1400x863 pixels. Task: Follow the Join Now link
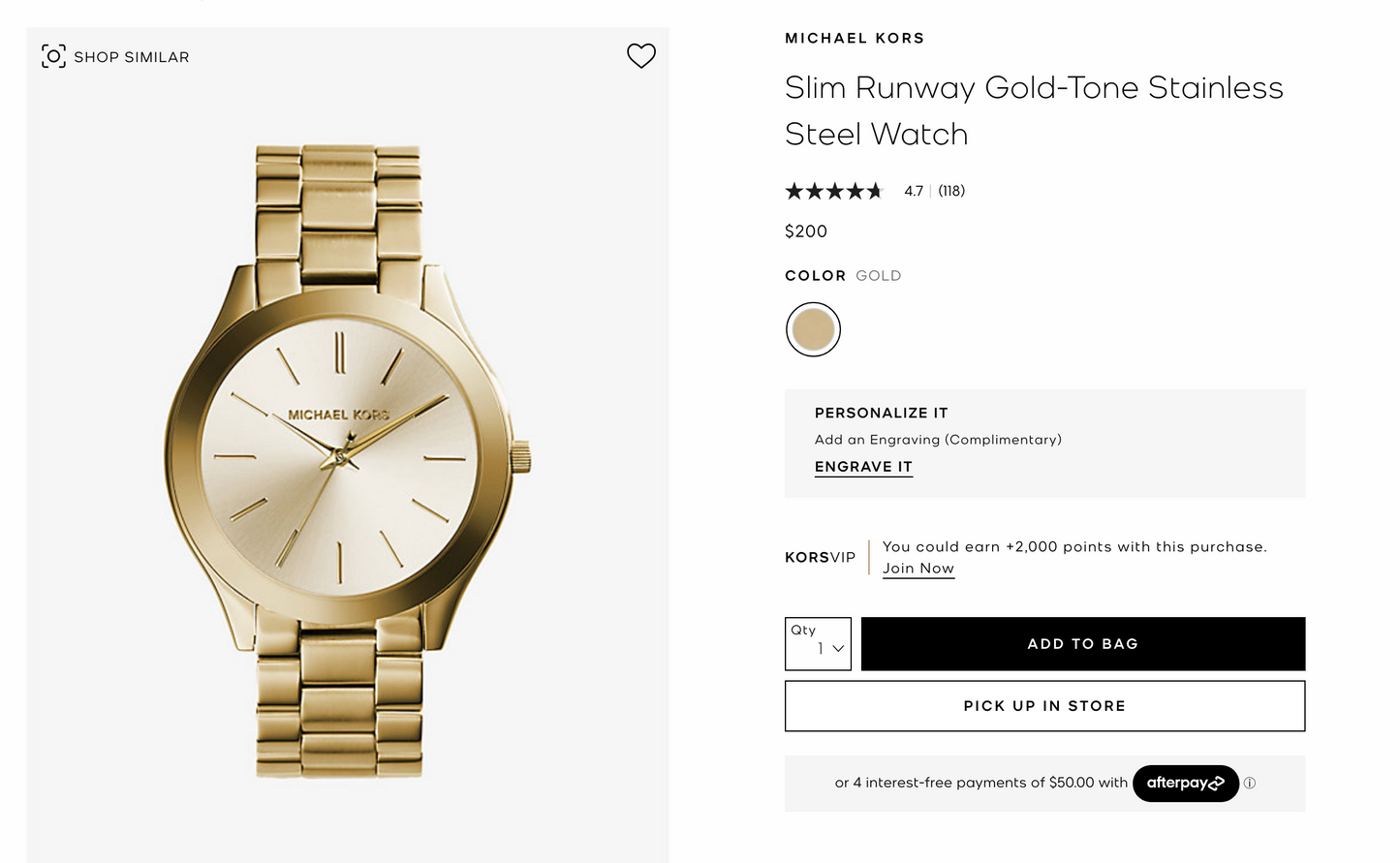[x=918, y=569]
